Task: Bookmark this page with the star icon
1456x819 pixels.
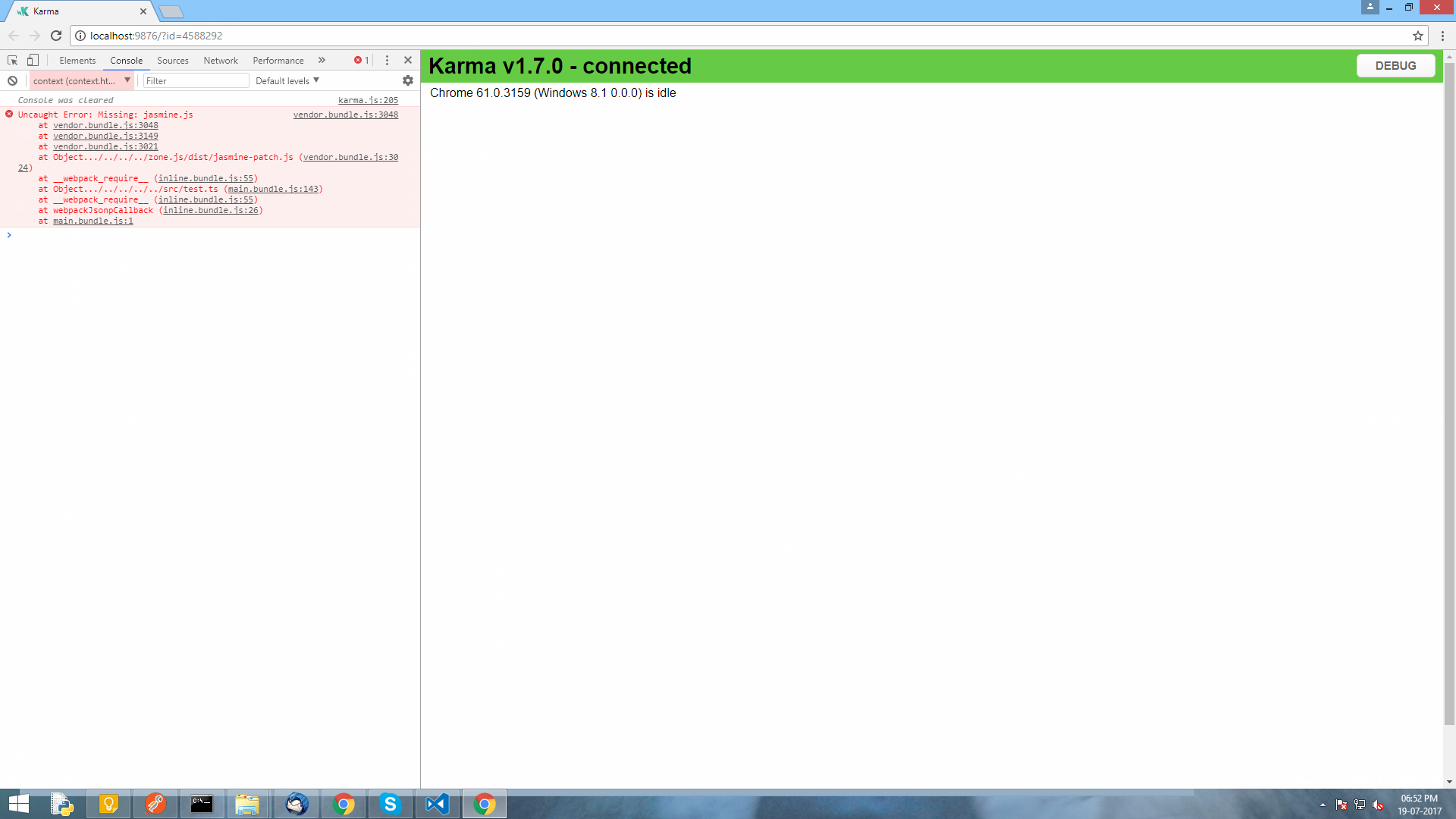Action: [x=1417, y=36]
